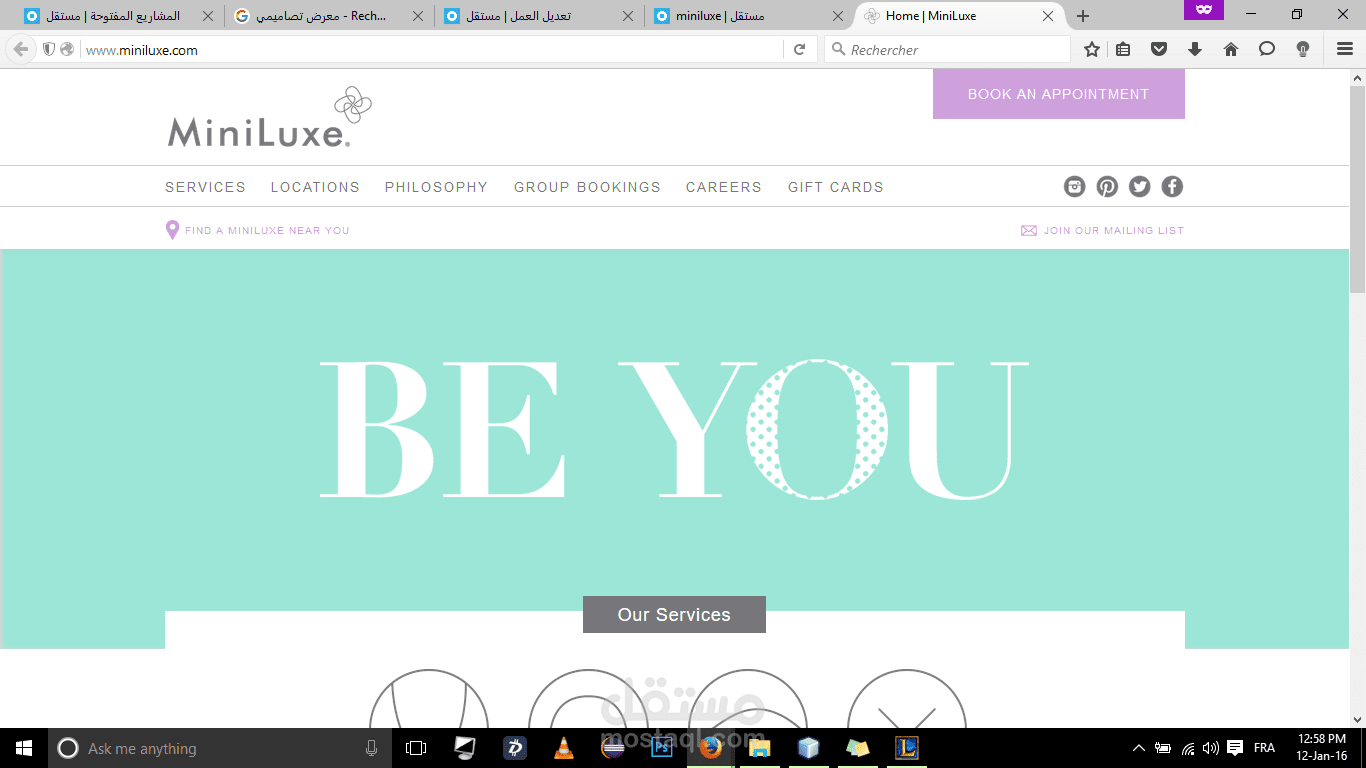Expand the hidden system tray icons
This screenshot has height=768, width=1366.
(1138, 747)
